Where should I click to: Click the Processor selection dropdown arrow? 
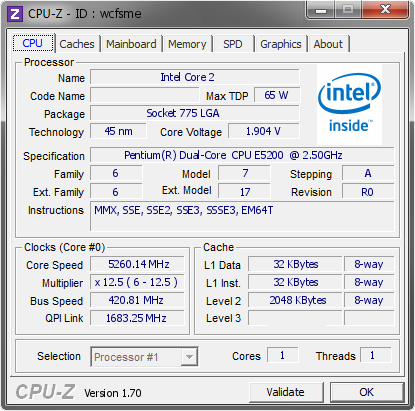(189, 357)
